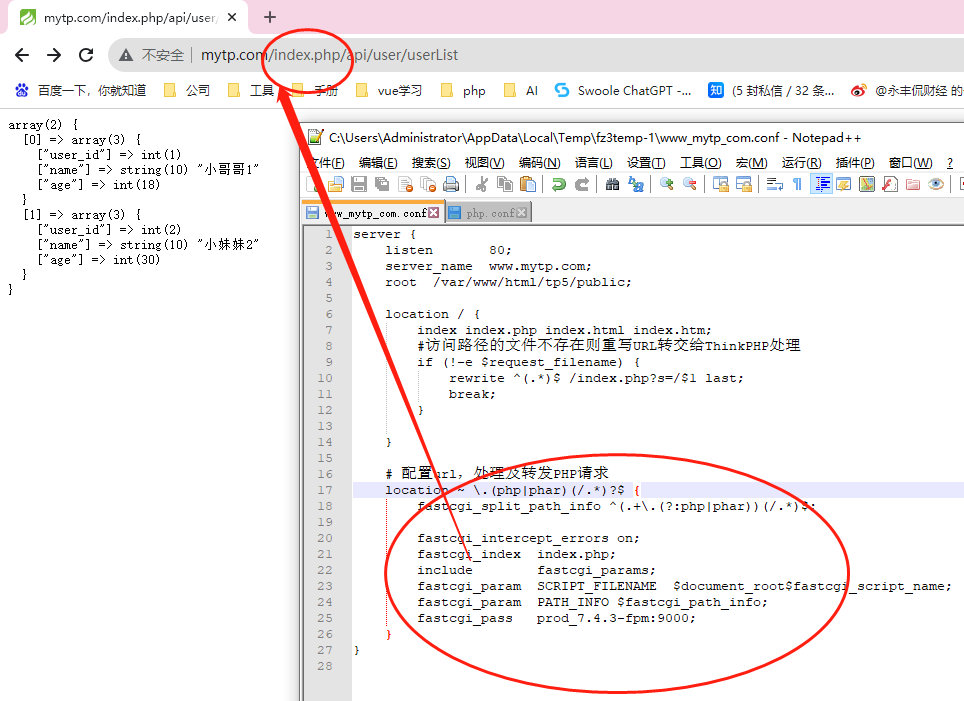Click the Close document toolbar icon
This screenshot has height=701, width=964.
point(405,184)
